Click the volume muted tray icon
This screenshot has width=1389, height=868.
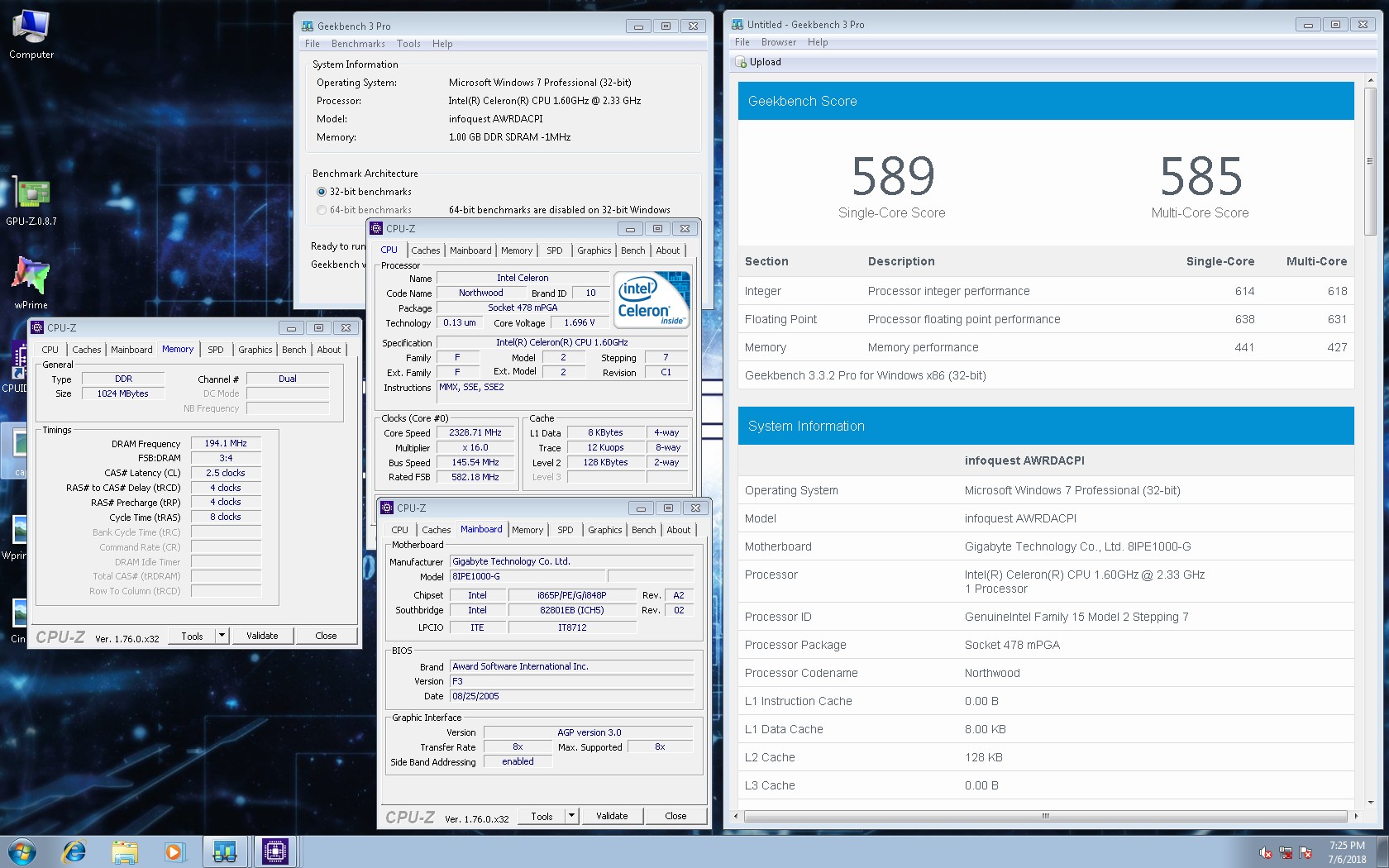(1265, 852)
